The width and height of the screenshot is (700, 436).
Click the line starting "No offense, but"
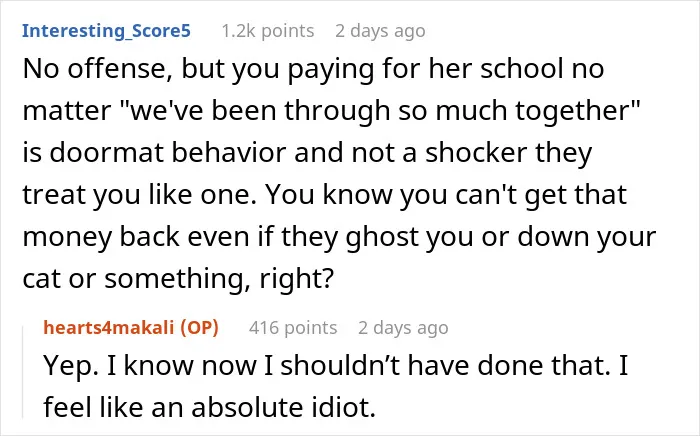pos(313,69)
